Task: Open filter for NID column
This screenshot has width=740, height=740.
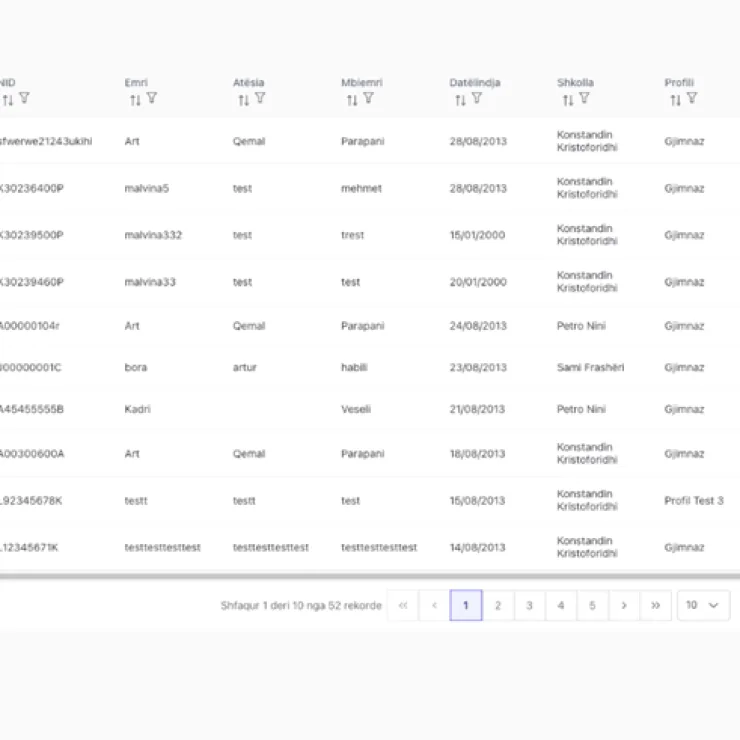Action: click(24, 98)
